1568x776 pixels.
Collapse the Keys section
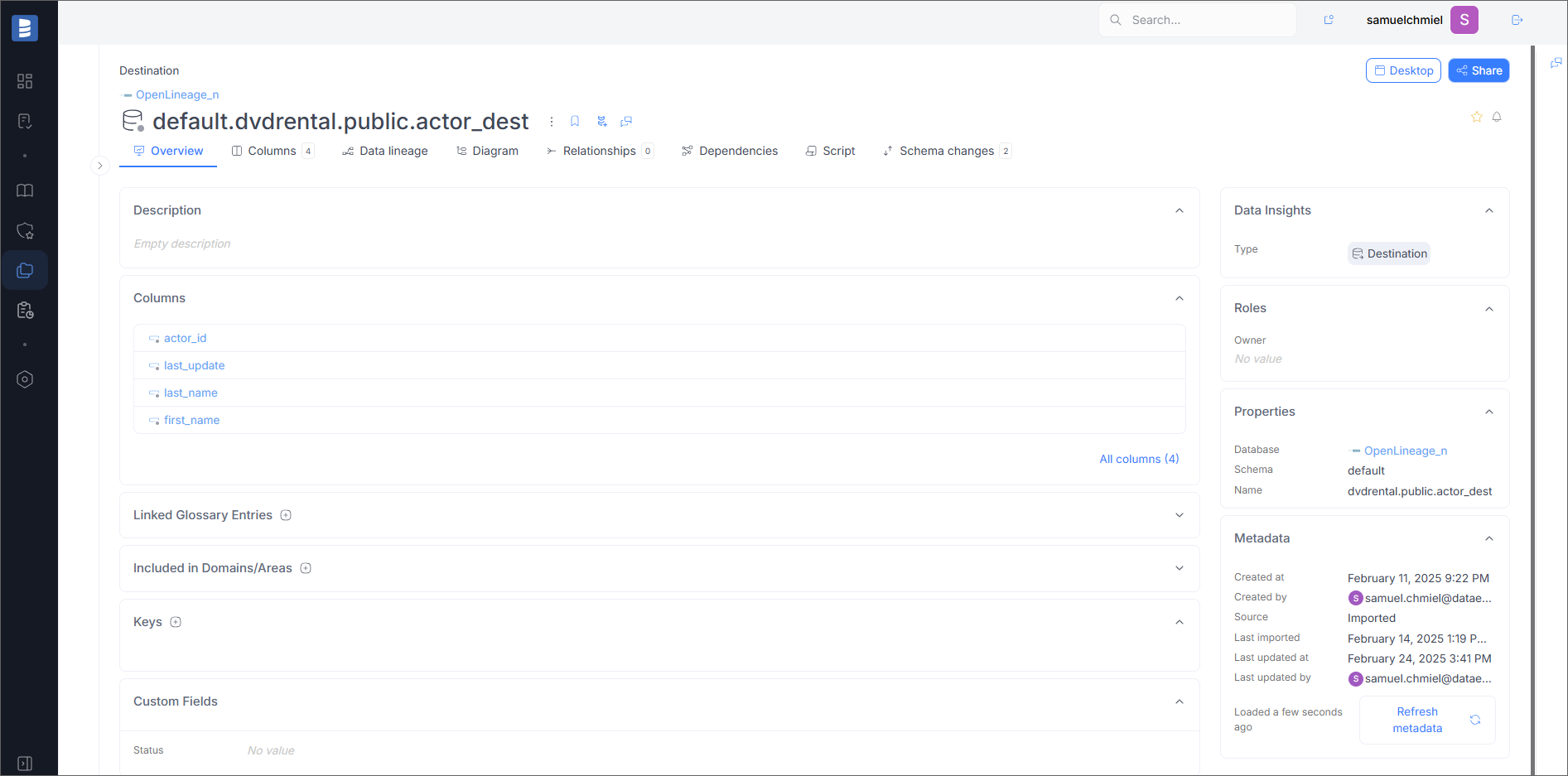pyautogui.click(x=1180, y=622)
